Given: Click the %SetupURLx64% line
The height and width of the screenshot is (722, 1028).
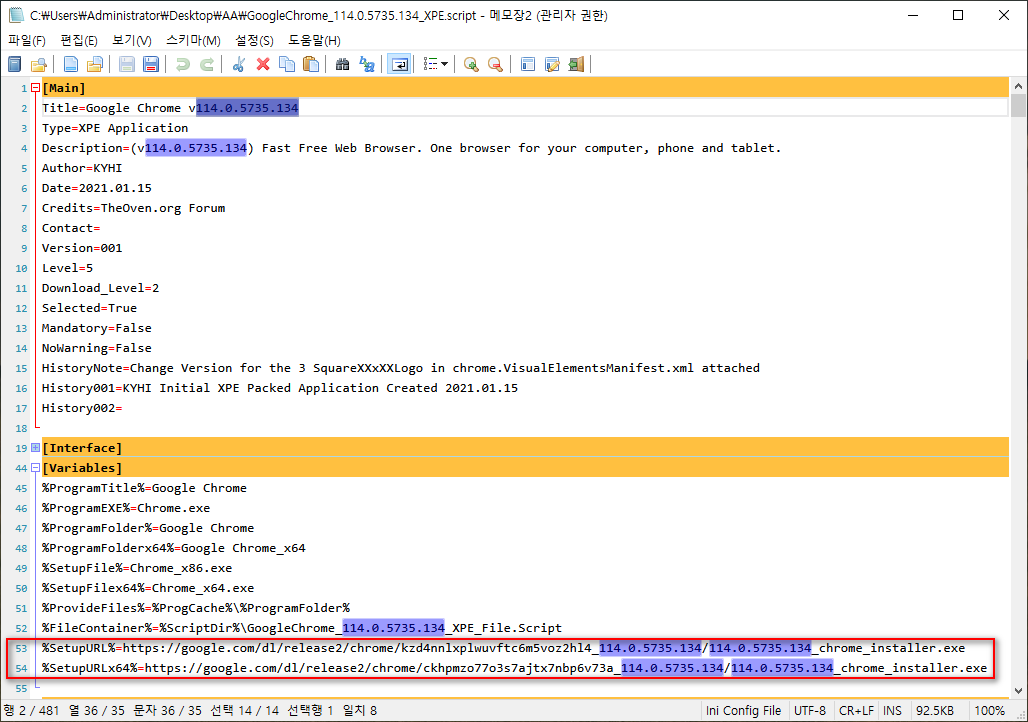Looking at the screenshot, I should 514,668.
